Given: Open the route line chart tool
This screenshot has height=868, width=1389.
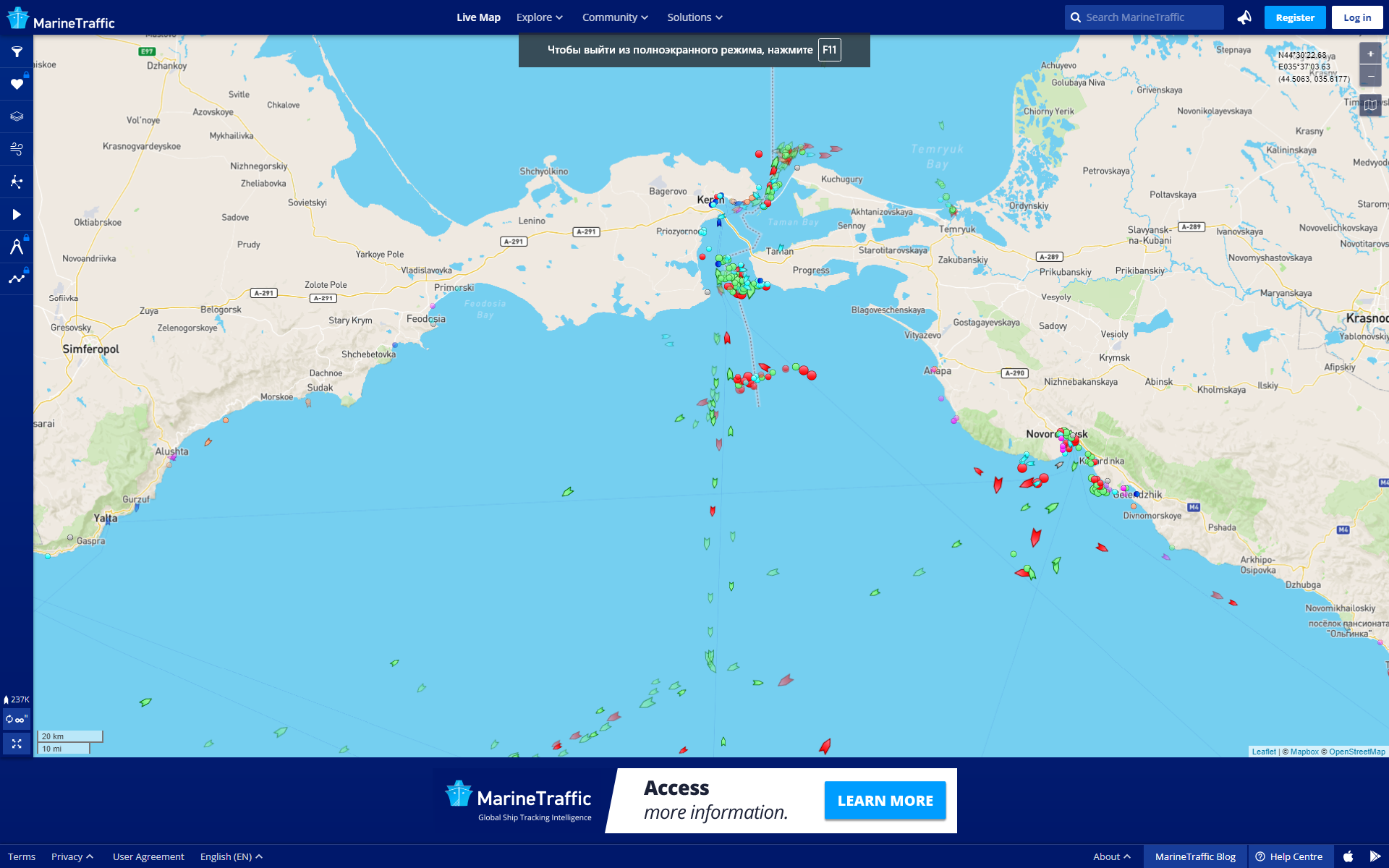Looking at the screenshot, I should pyautogui.click(x=17, y=278).
